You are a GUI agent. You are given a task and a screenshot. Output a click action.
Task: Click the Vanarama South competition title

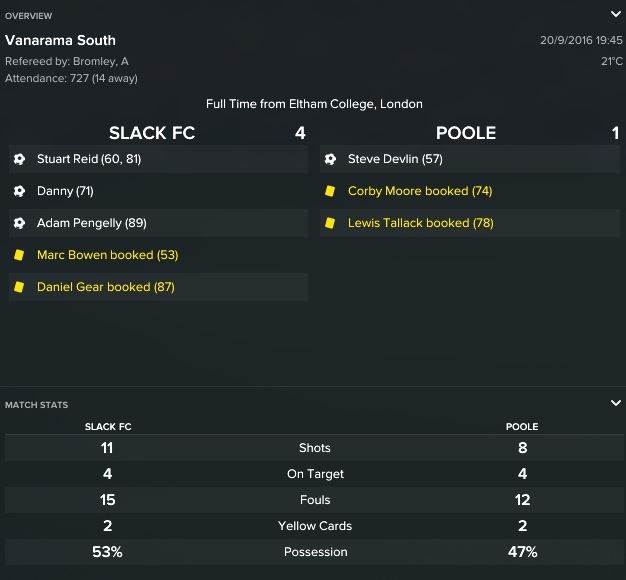(60, 41)
